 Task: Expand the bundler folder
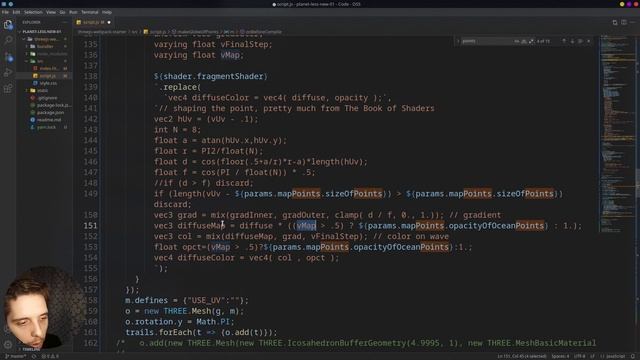point(44,47)
